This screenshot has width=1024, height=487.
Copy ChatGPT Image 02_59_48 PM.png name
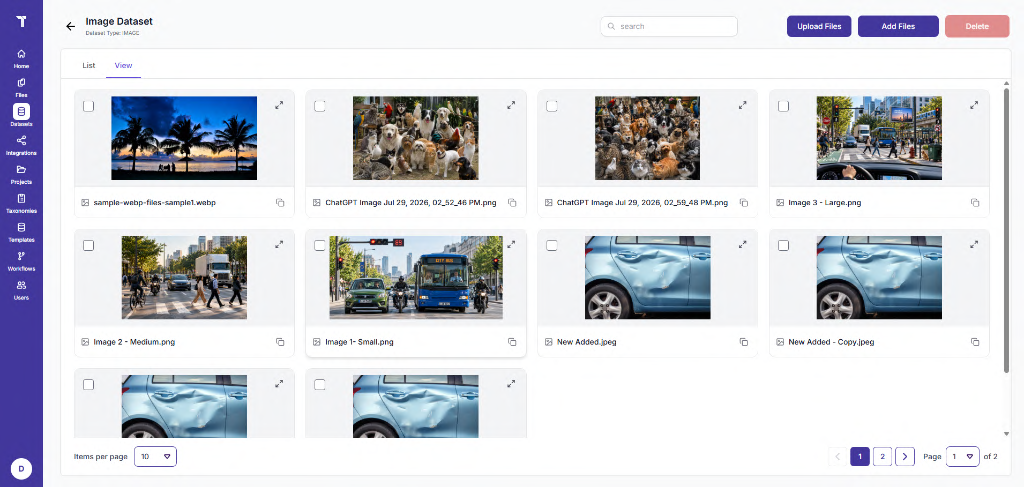[x=743, y=203]
